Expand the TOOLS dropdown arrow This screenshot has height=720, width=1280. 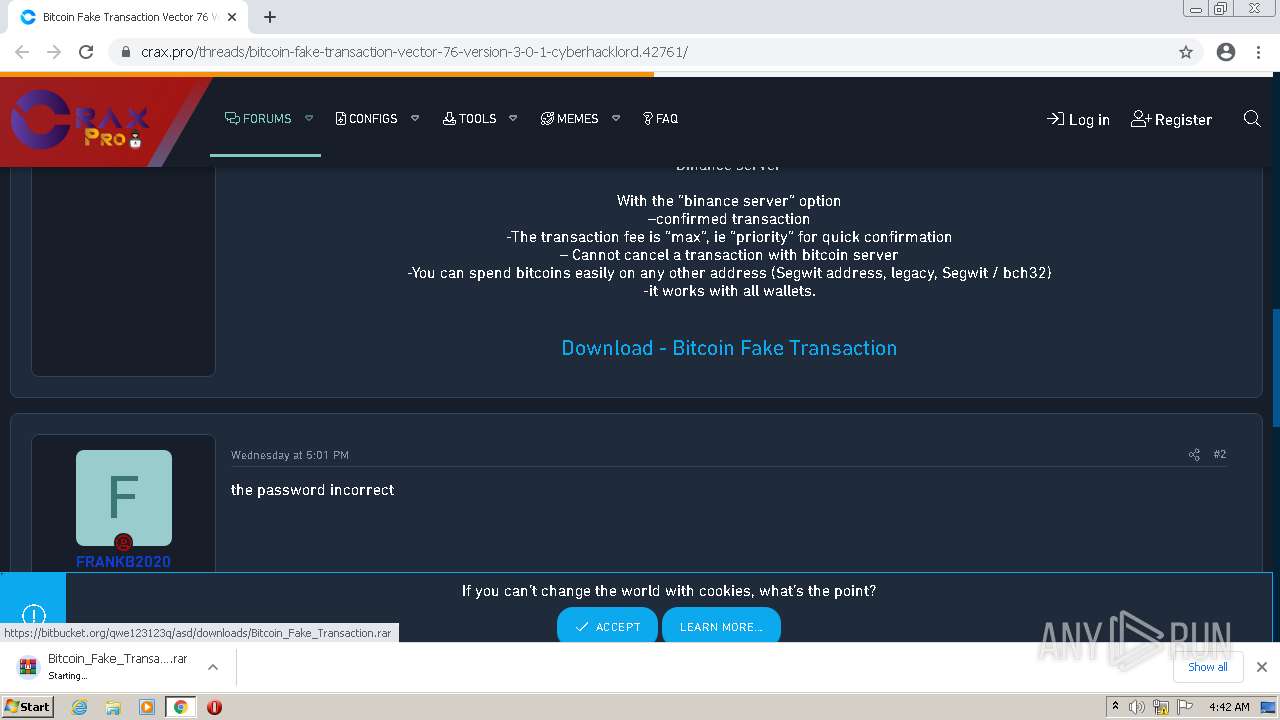(x=513, y=119)
